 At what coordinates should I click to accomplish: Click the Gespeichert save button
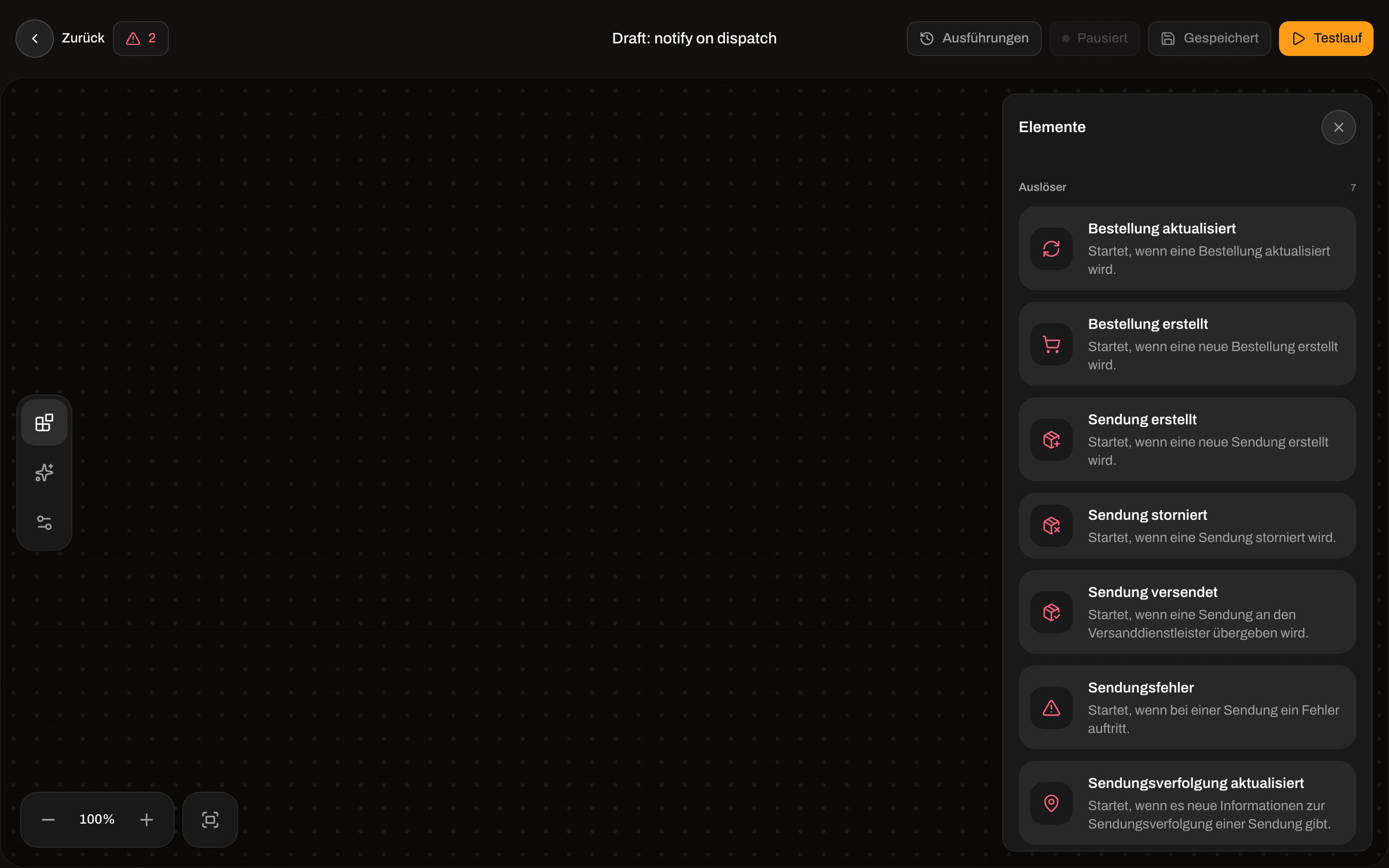coord(1209,39)
